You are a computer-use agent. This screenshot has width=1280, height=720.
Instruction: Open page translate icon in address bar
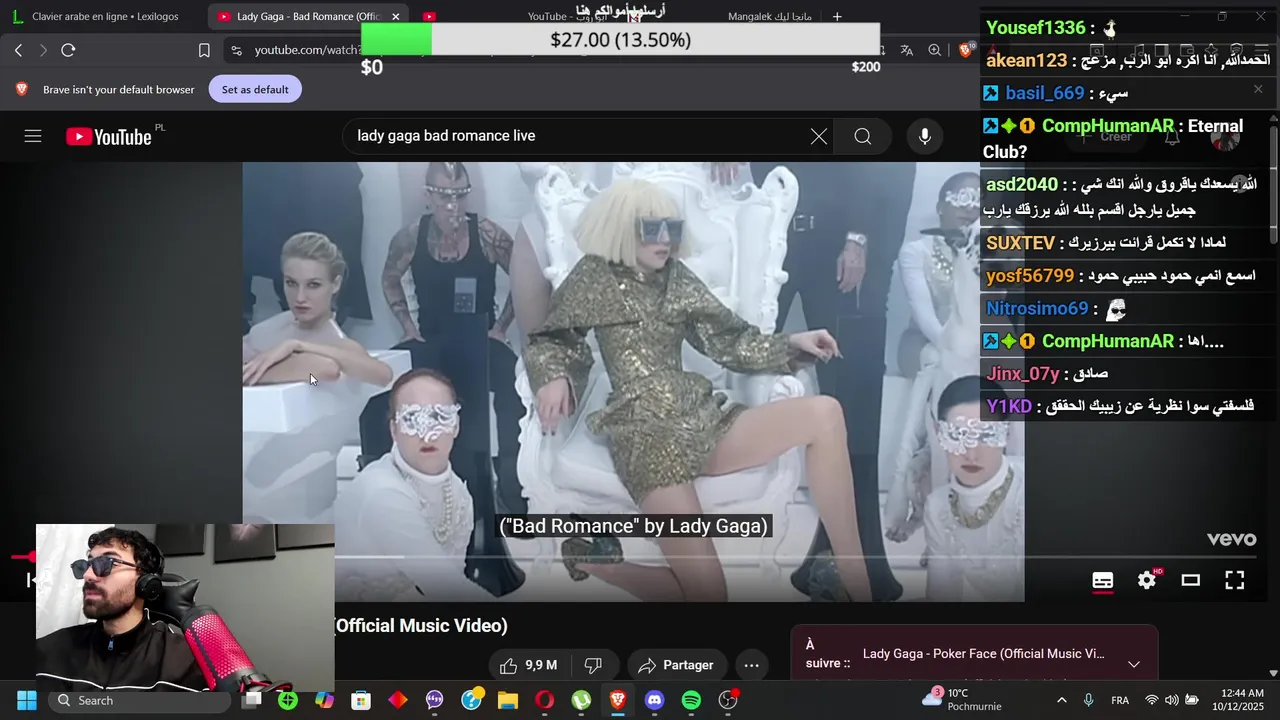906,50
